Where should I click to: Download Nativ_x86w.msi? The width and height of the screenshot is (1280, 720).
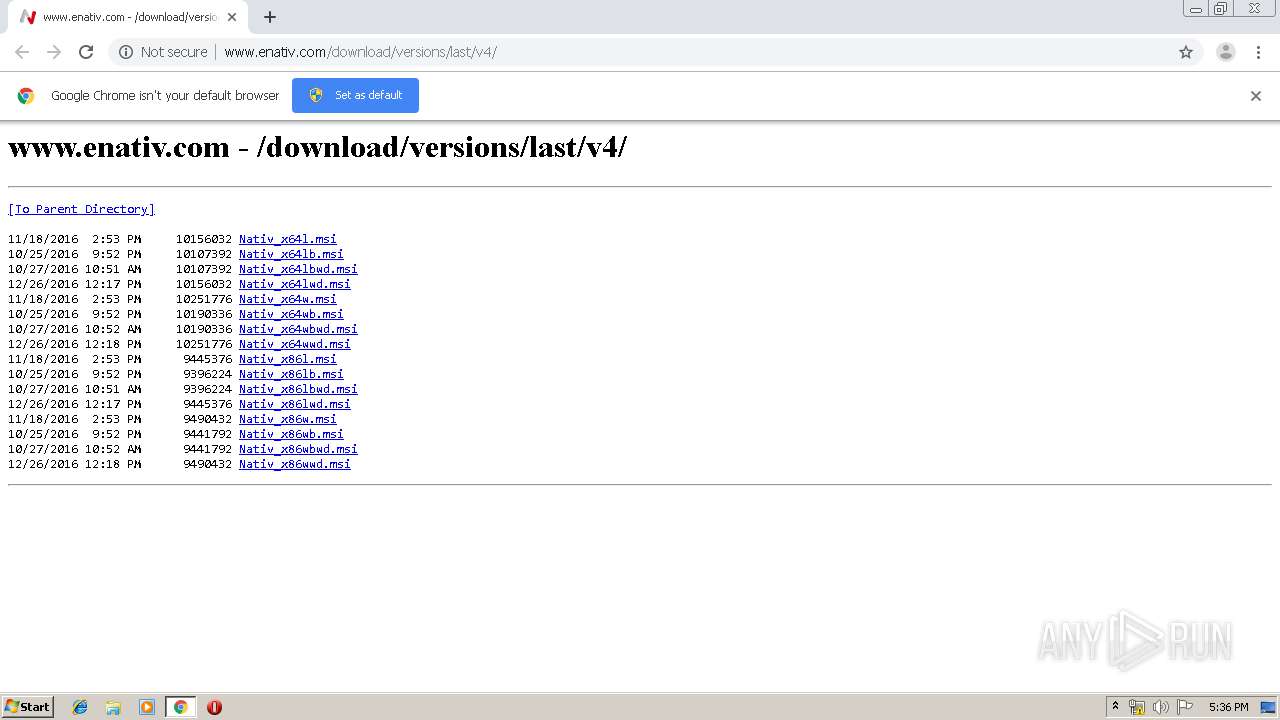(x=288, y=419)
